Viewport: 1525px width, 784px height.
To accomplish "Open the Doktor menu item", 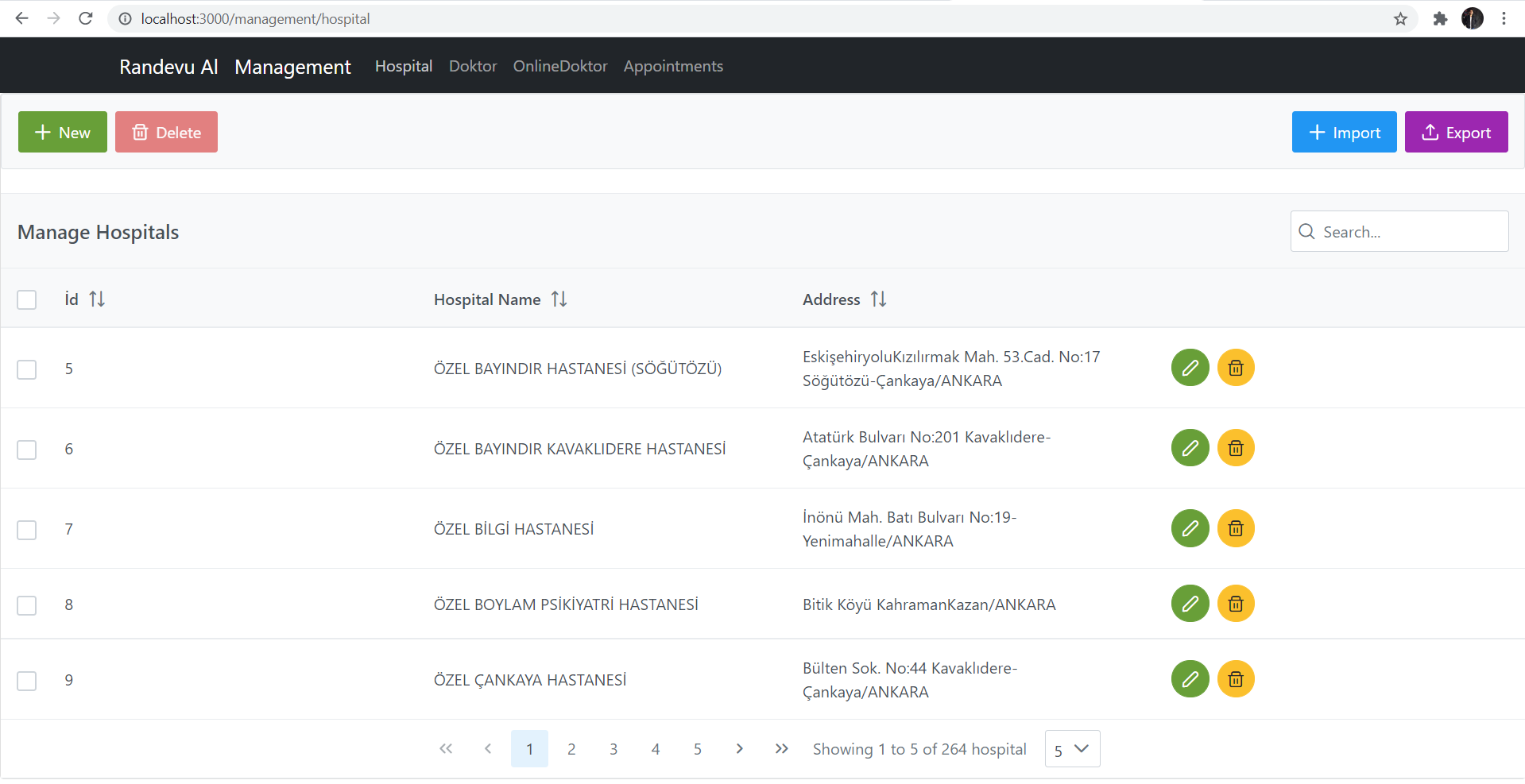I will point(472,66).
